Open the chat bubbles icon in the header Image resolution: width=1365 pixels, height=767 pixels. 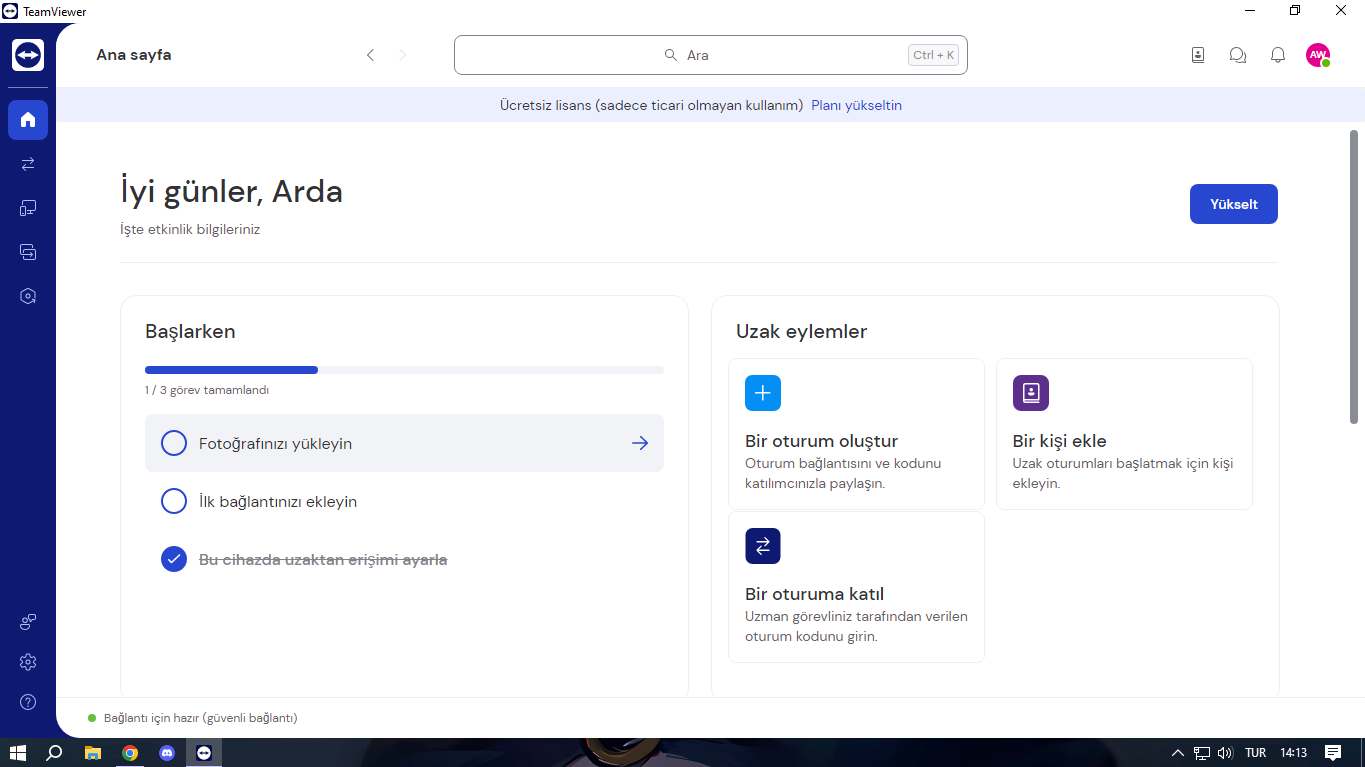tap(1238, 55)
